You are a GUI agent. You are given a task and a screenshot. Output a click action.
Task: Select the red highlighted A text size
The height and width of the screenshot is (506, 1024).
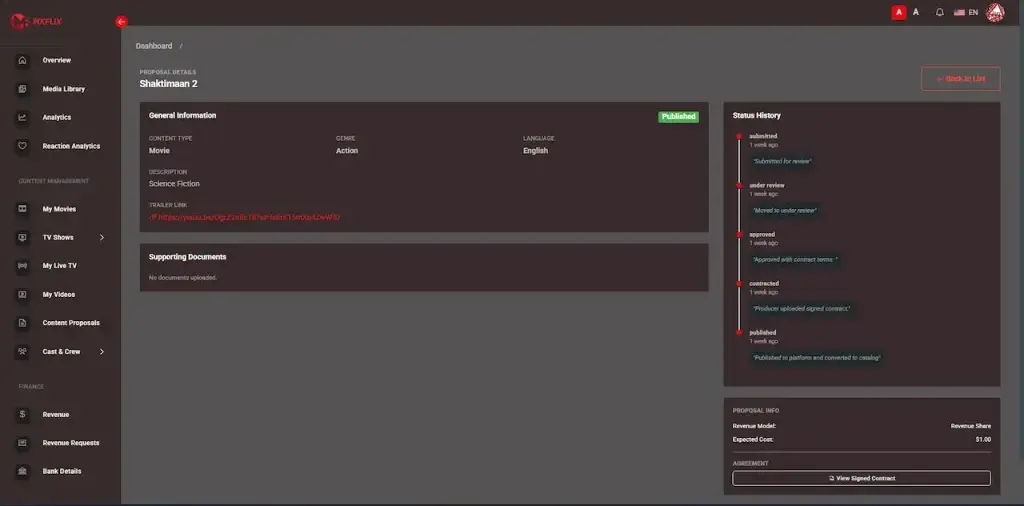tap(899, 12)
